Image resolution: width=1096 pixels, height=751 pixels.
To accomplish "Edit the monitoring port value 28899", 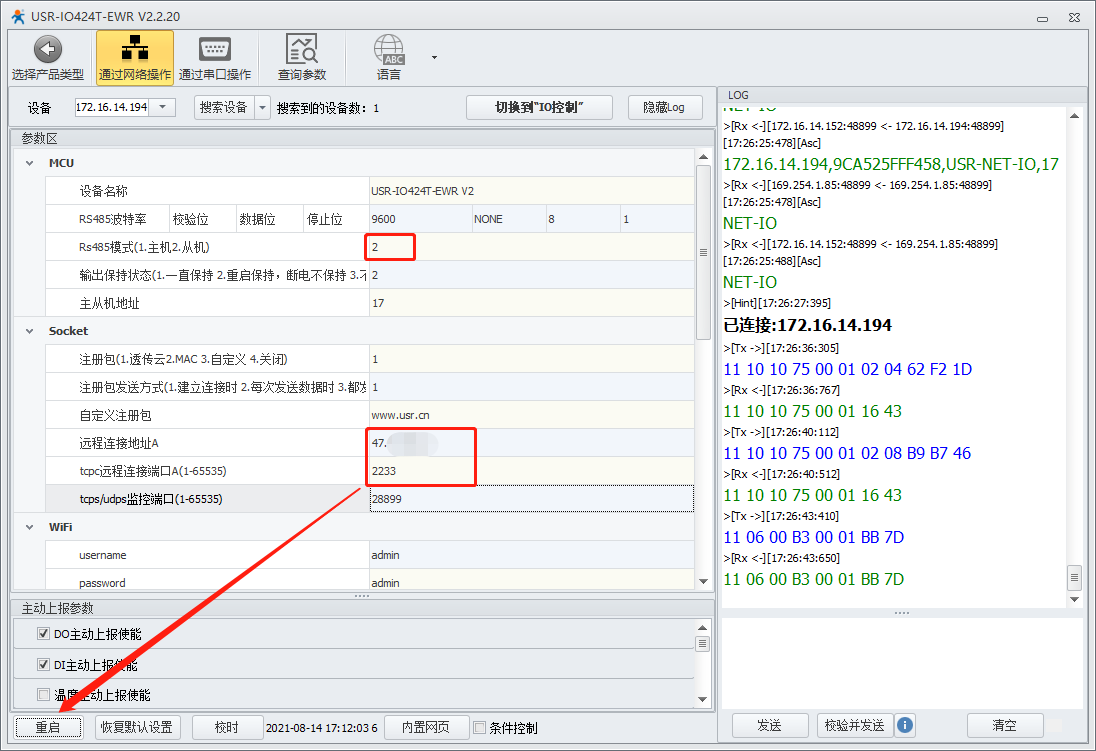I will pyautogui.click(x=531, y=499).
